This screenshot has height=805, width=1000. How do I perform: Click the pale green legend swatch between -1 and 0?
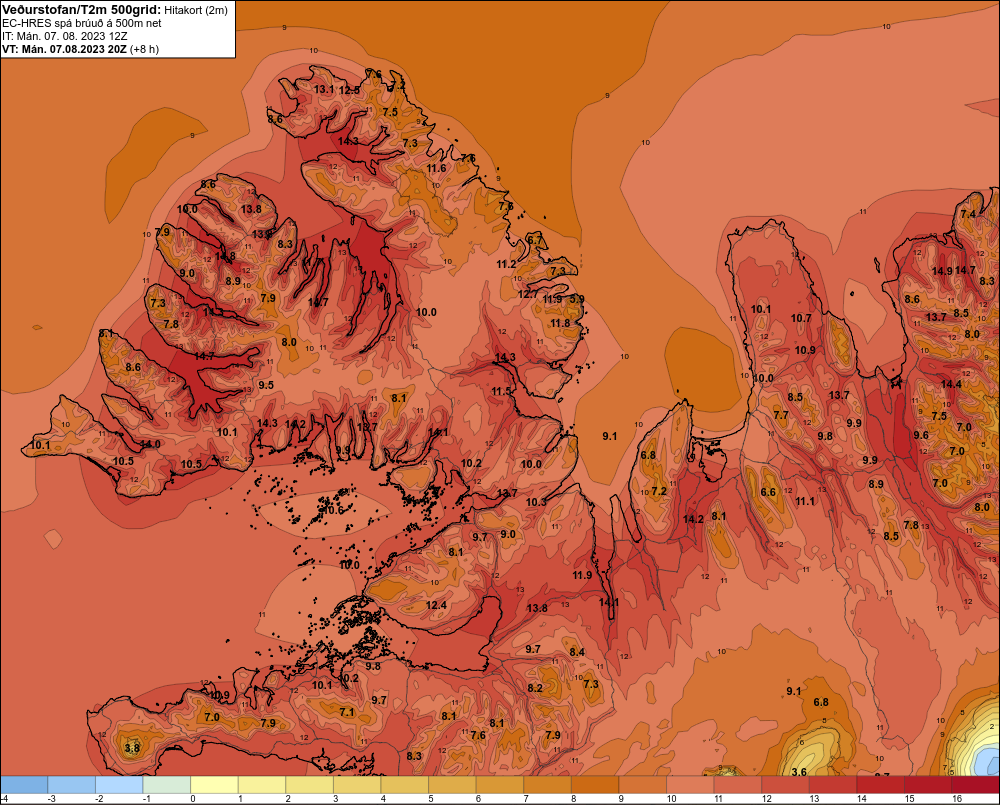(167, 784)
